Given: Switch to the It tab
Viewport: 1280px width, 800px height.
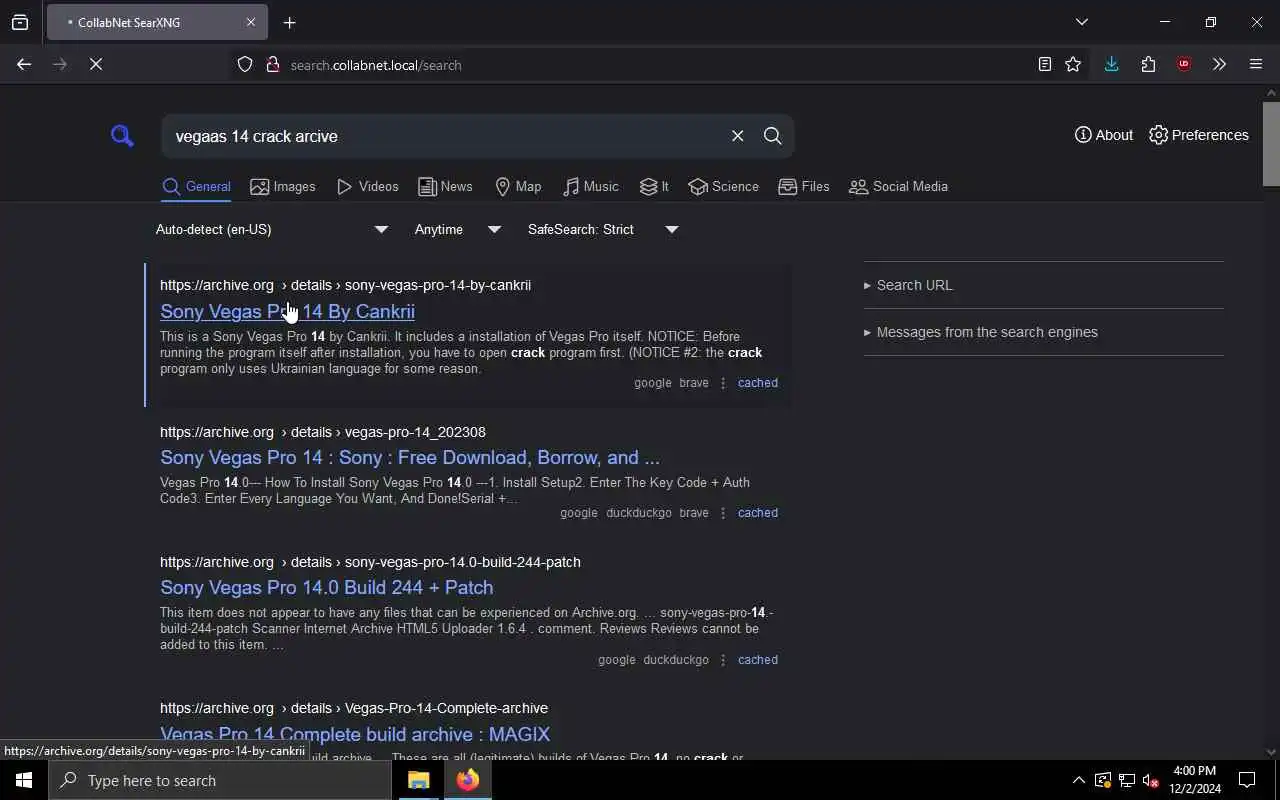Looking at the screenshot, I should point(654,187).
